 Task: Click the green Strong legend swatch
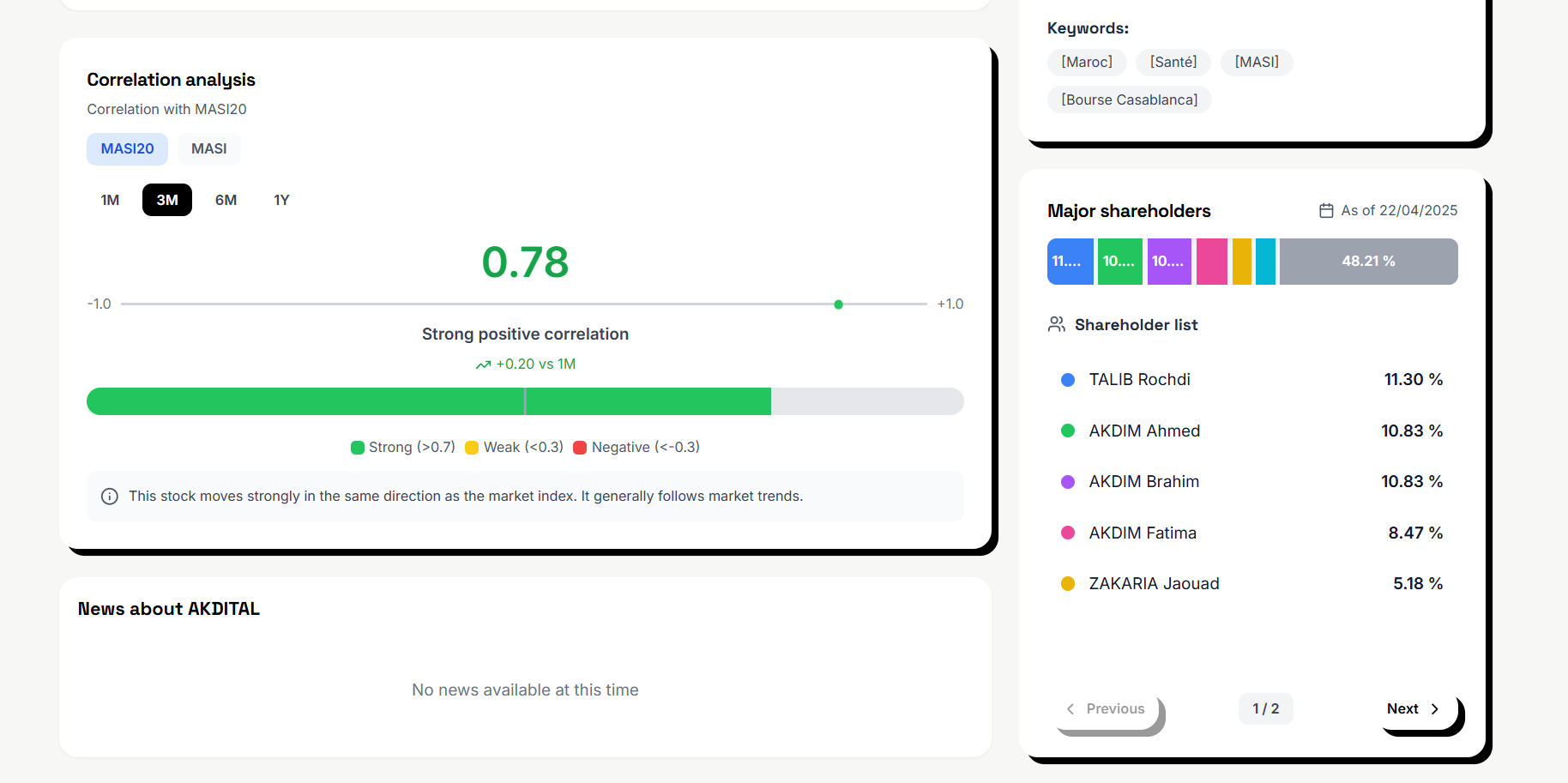[358, 448]
